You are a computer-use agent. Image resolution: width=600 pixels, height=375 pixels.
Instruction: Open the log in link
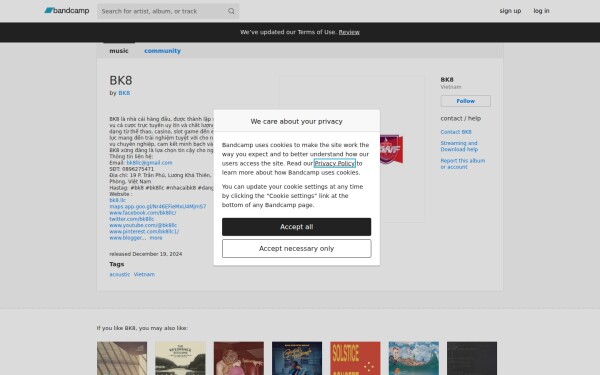(541, 11)
